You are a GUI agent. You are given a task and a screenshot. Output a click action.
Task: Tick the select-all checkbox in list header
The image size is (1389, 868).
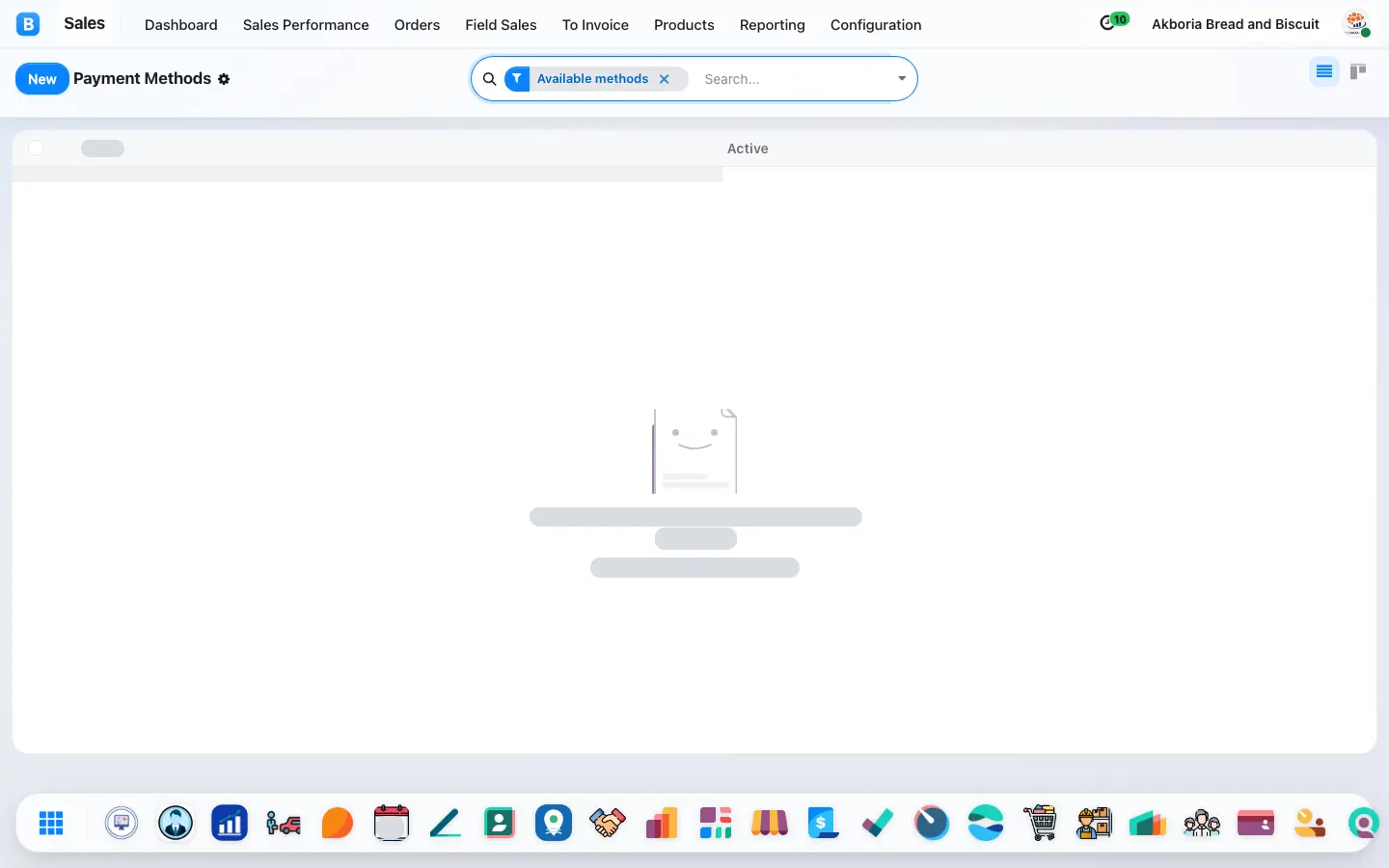tap(36, 148)
